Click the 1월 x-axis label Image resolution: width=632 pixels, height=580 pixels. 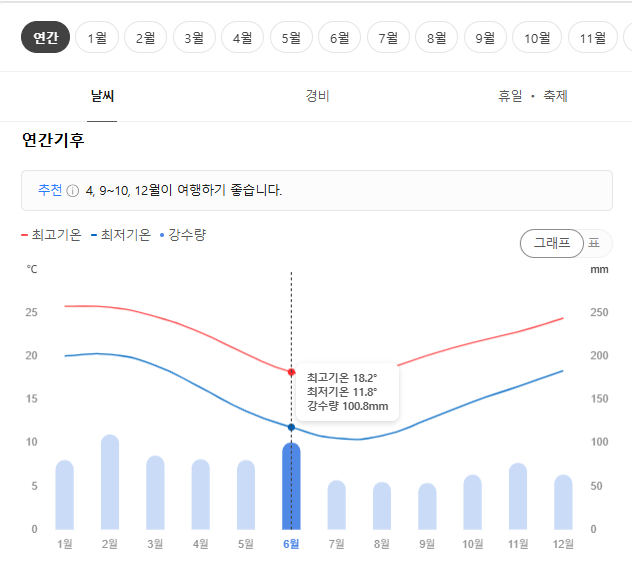[64, 544]
